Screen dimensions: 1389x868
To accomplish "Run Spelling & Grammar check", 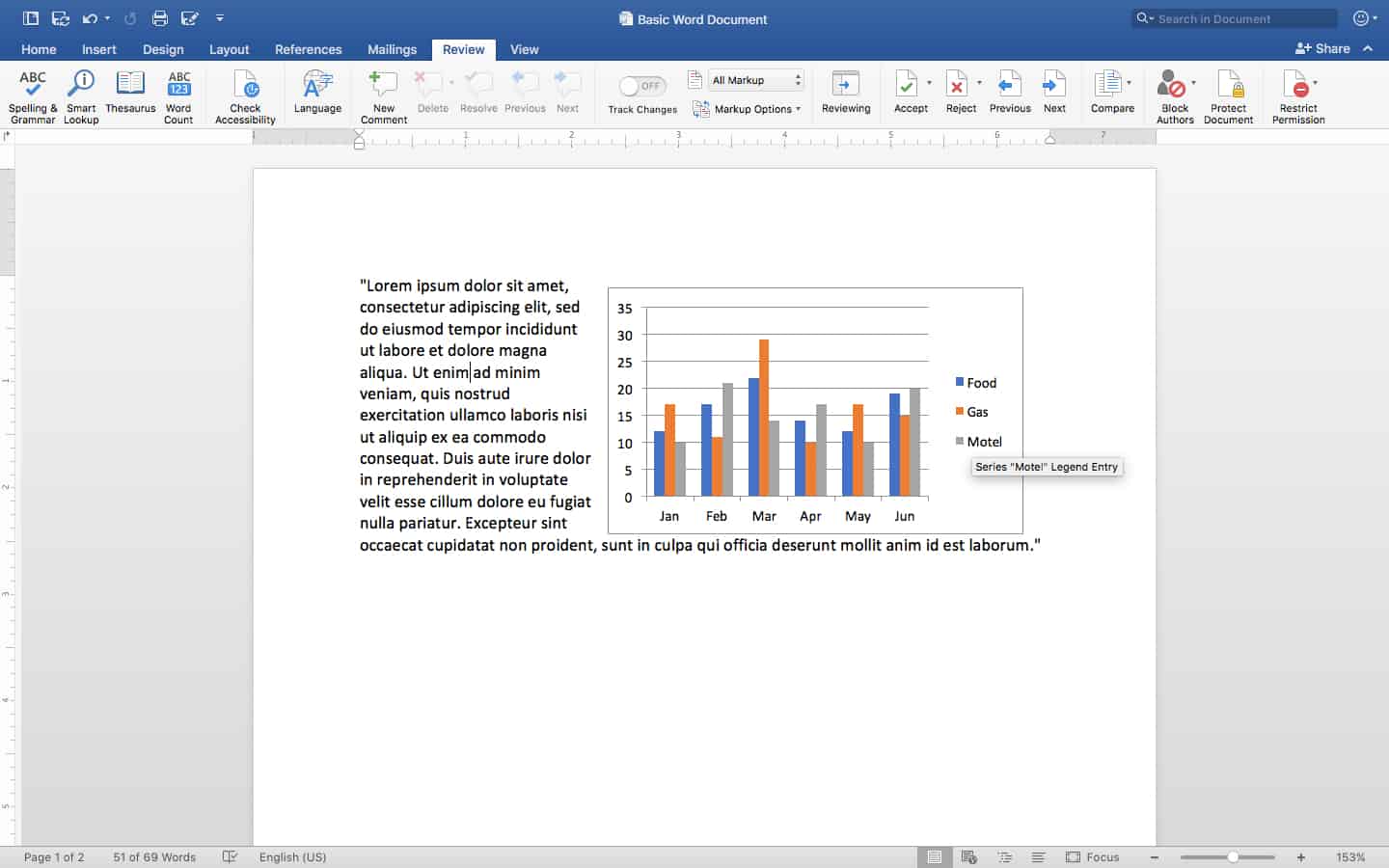I will [x=33, y=96].
